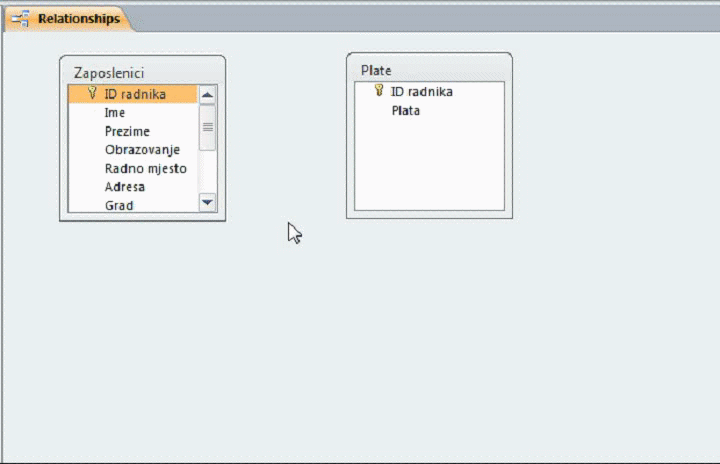
Task: Pick the Radno mjesto field
Action: point(145,168)
